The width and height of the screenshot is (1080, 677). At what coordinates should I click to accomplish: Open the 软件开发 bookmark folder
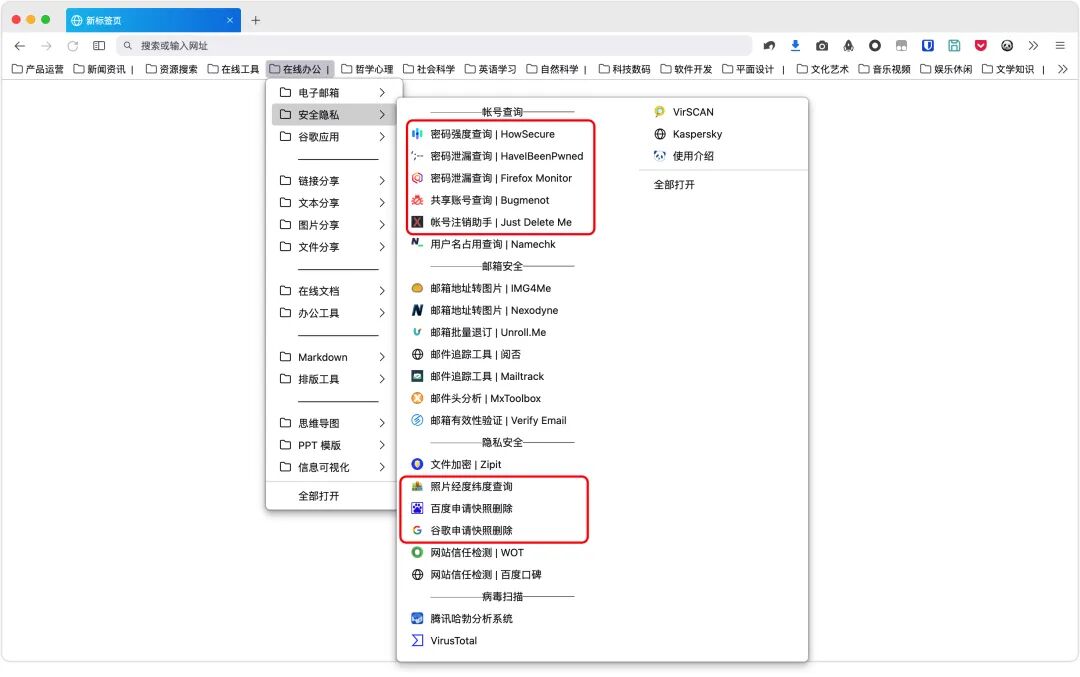coord(686,69)
